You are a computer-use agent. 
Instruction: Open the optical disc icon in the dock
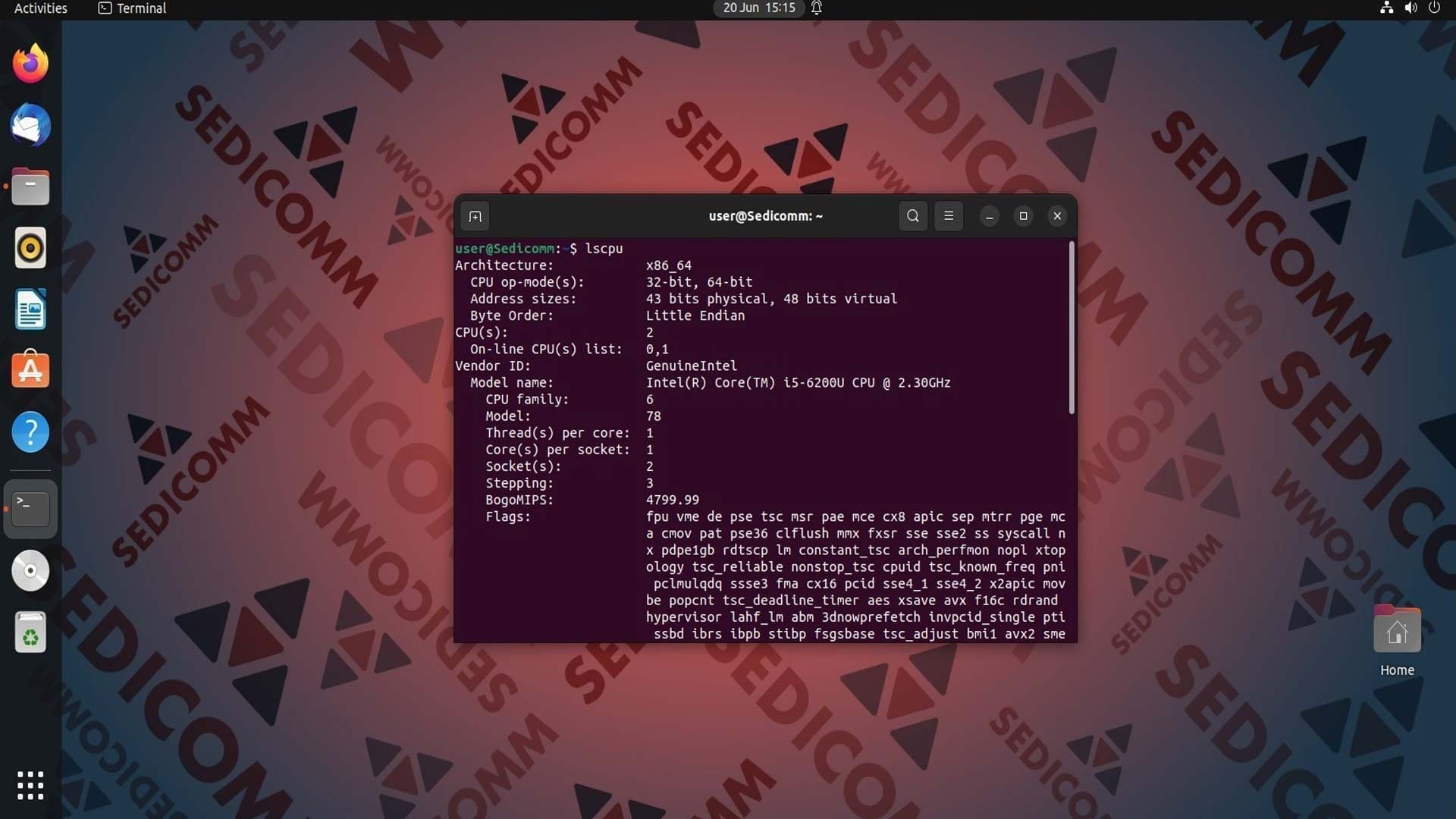(30, 570)
